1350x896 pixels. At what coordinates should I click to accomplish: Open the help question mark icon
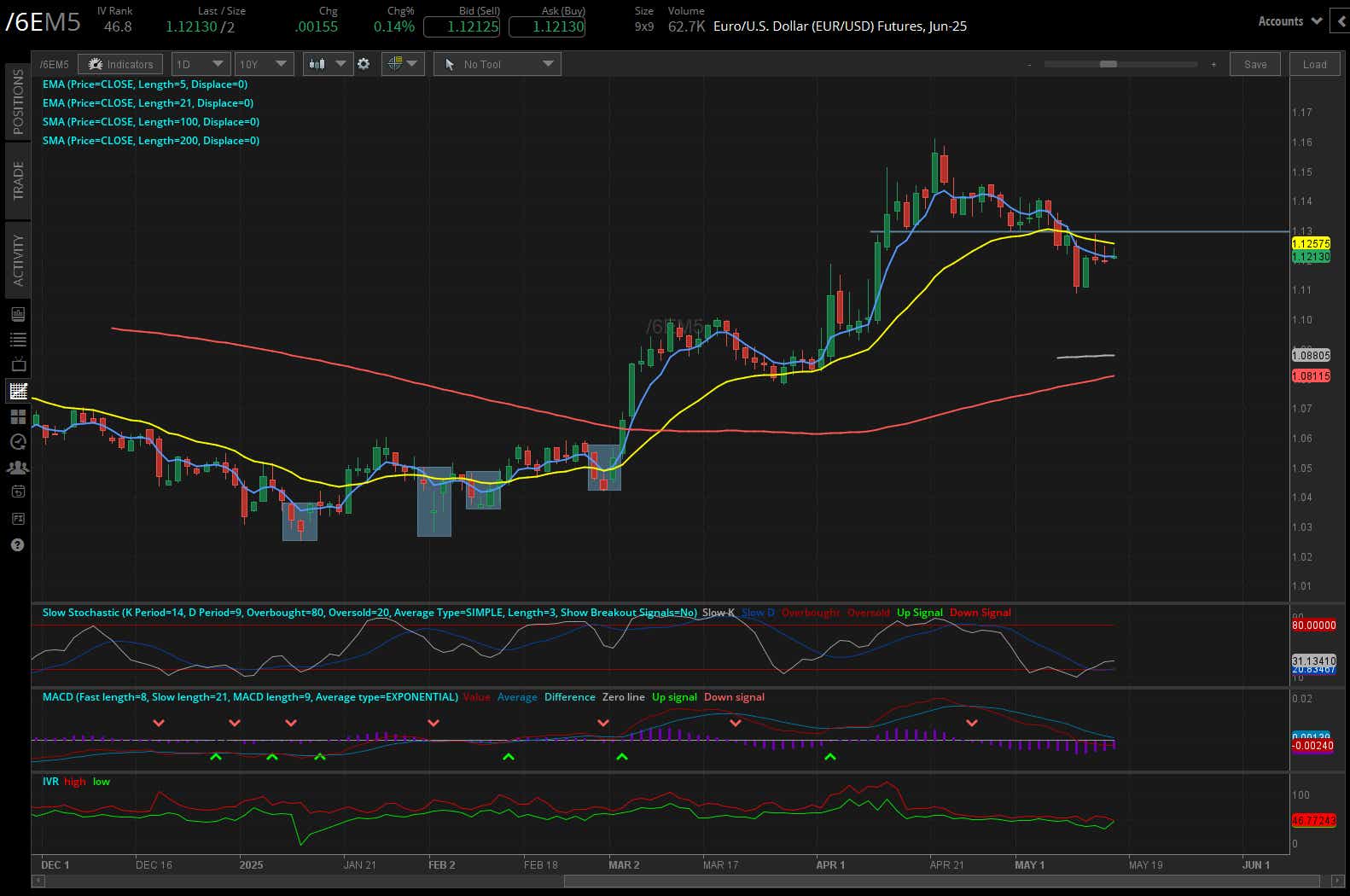(17, 544)
